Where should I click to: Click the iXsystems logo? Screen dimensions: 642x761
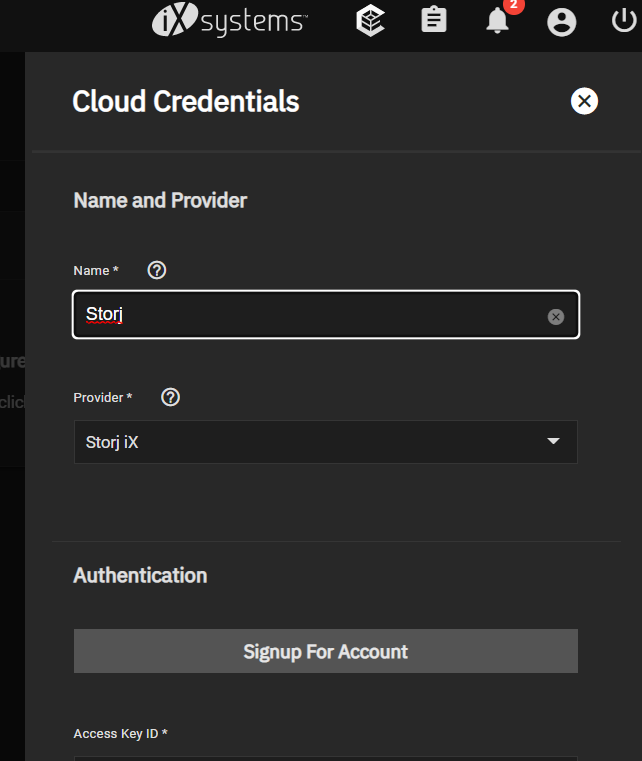tap(230, 20)
